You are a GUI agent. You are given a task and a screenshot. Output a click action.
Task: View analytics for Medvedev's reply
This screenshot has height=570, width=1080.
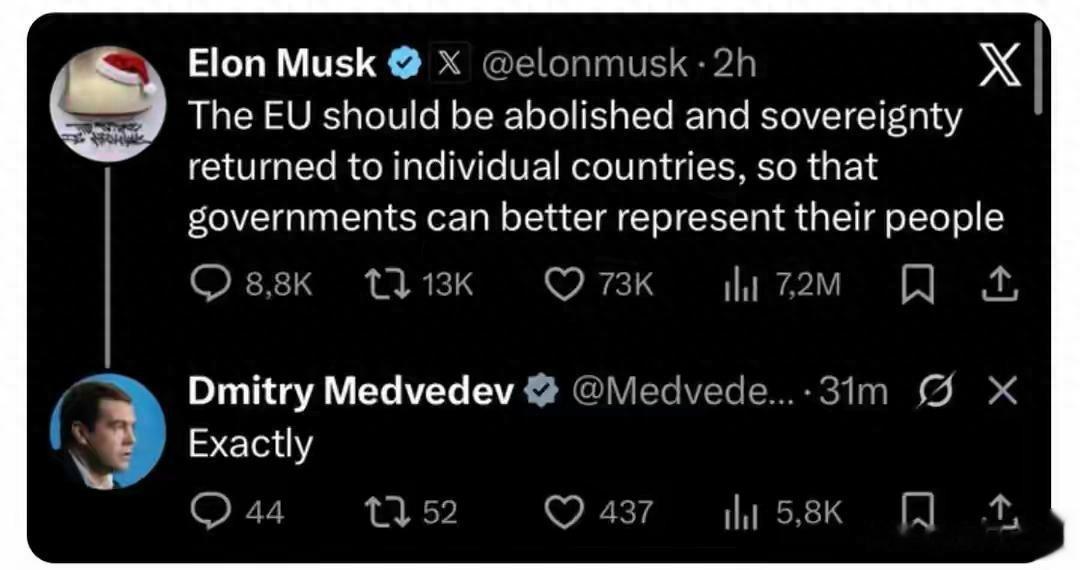[738, 513]
